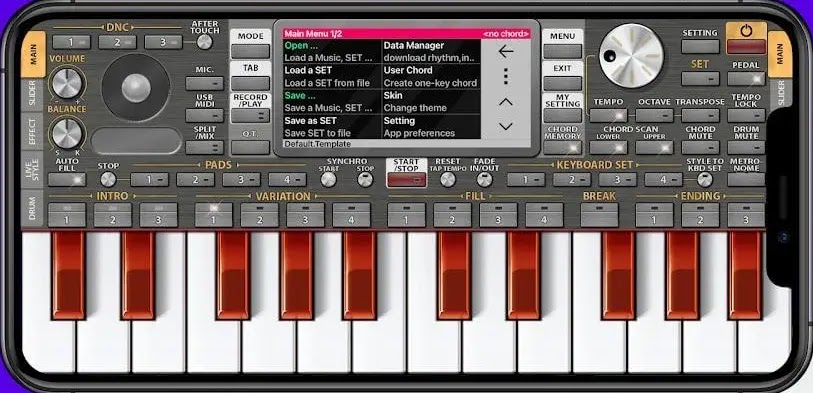Select 'Load a SET' menu entry
Viewport: 813px width, 393px height.
[x=332, y=76]
